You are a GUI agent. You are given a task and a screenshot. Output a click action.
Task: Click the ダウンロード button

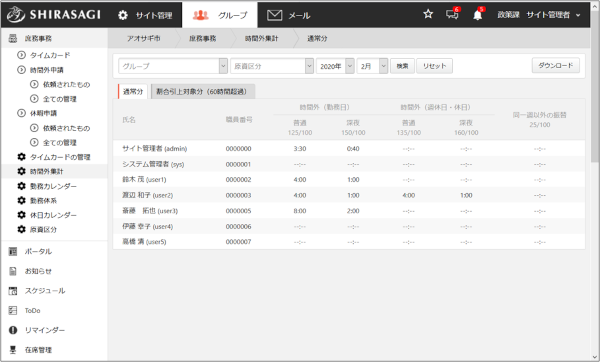coord(556,65)
